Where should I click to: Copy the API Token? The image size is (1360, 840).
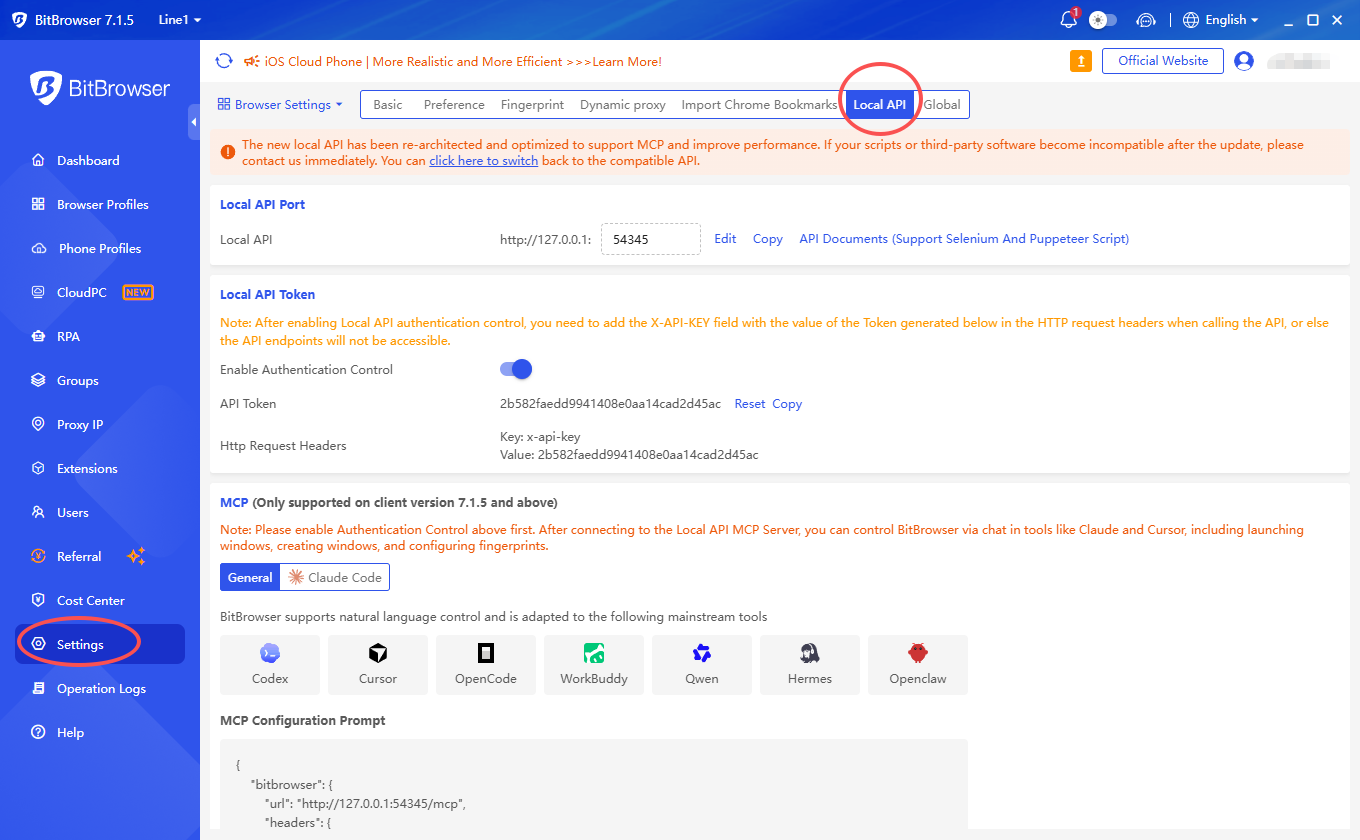787,404
